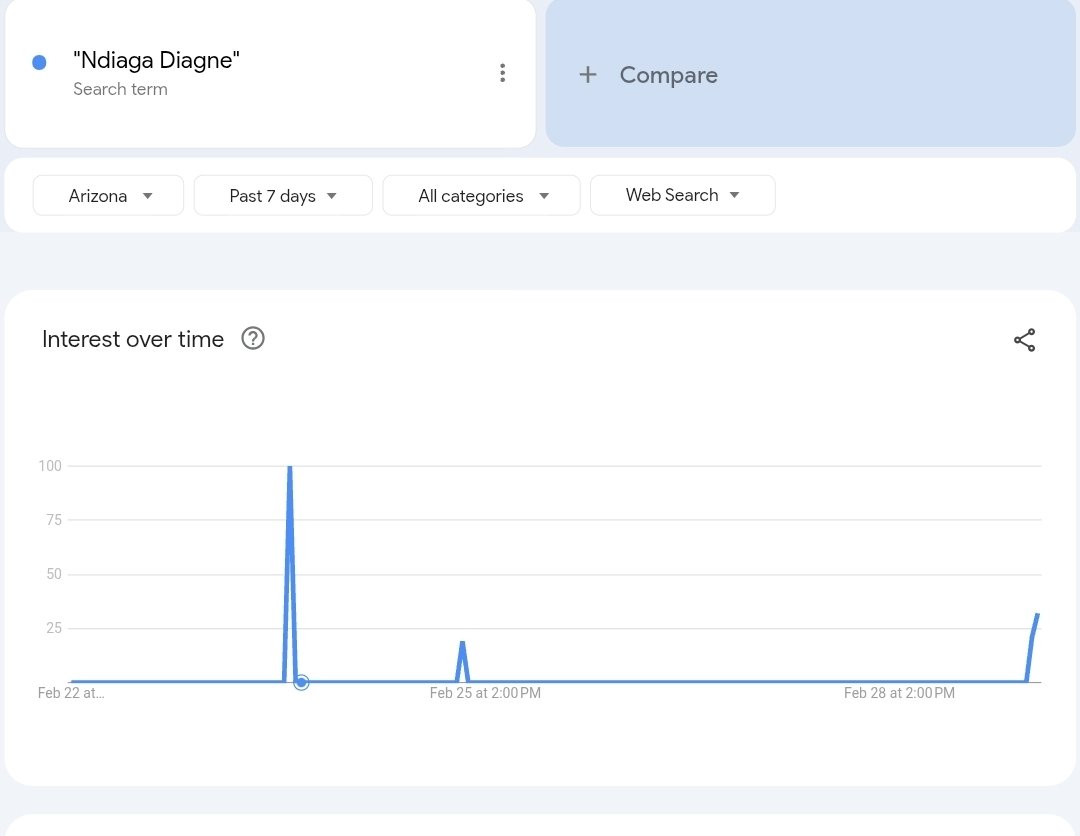1080x836 pixels.
Task: Click the Feb 22 at... axis label
Action: tap(71, 693)
